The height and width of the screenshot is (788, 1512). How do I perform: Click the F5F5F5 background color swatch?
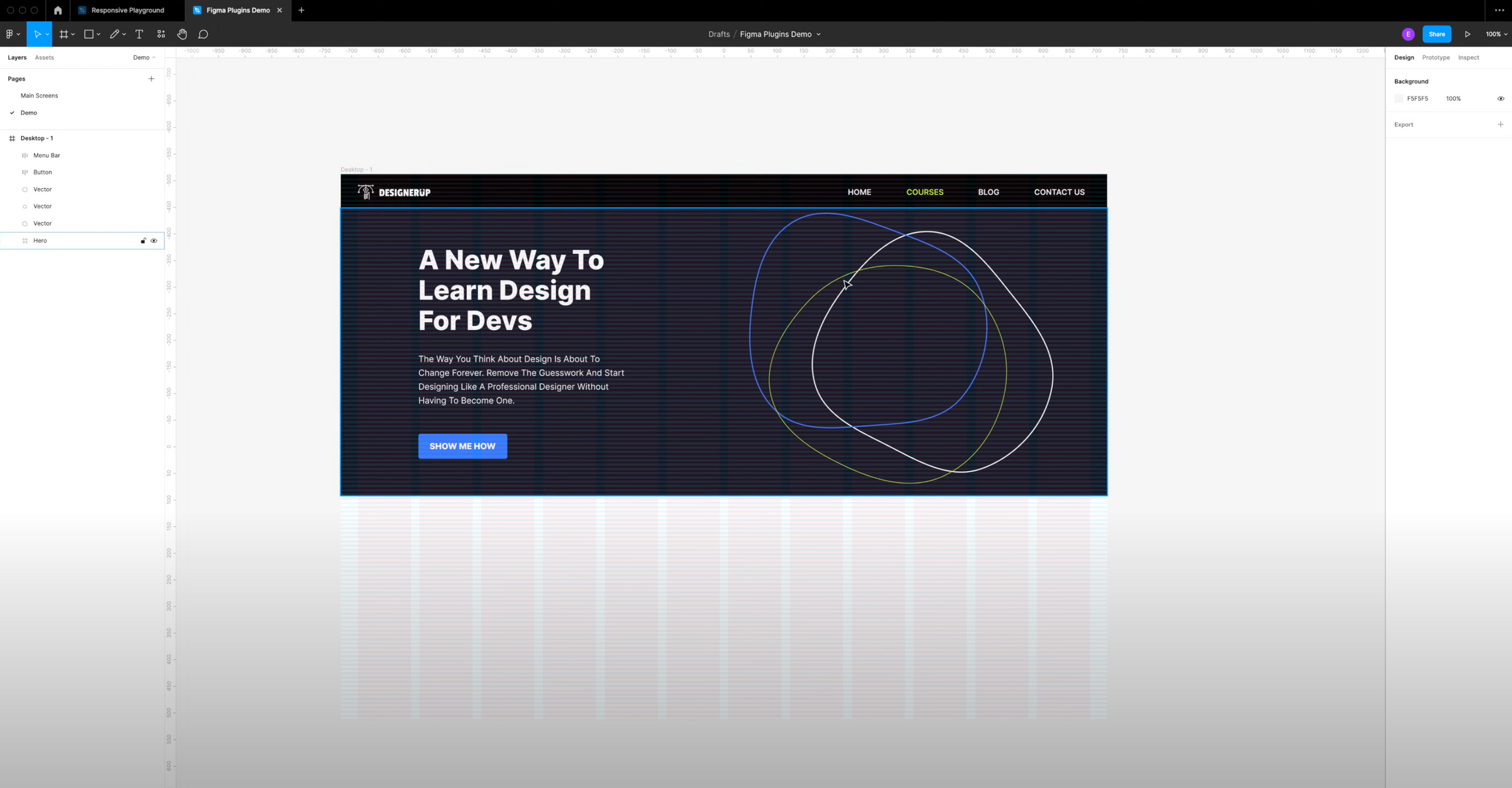pyautogui.click(x=1399, y=98)
